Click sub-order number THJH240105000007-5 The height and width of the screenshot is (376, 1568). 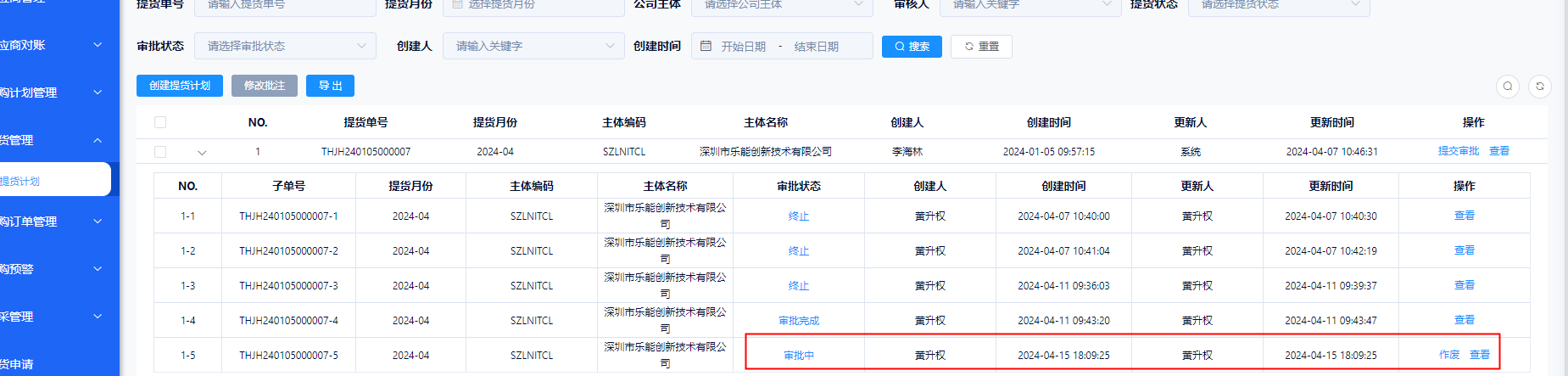coord(288,356)
